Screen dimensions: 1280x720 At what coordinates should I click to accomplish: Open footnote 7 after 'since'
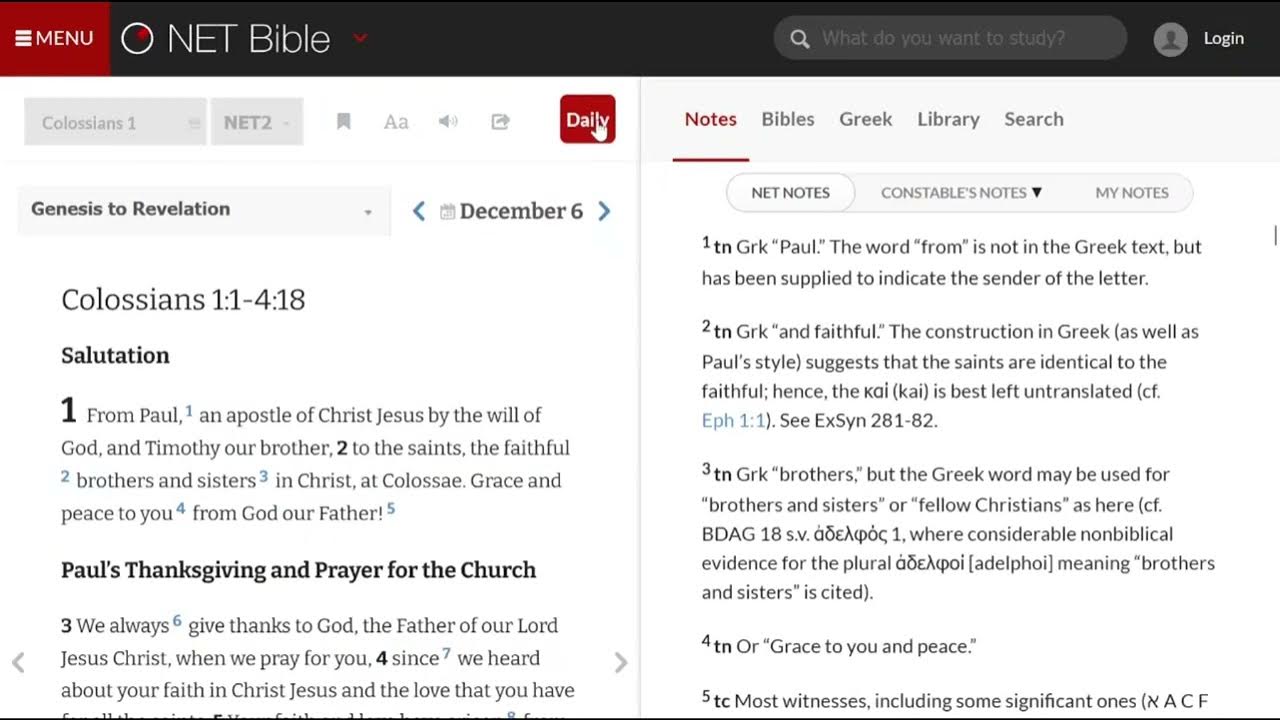click(x=447, y=654)
